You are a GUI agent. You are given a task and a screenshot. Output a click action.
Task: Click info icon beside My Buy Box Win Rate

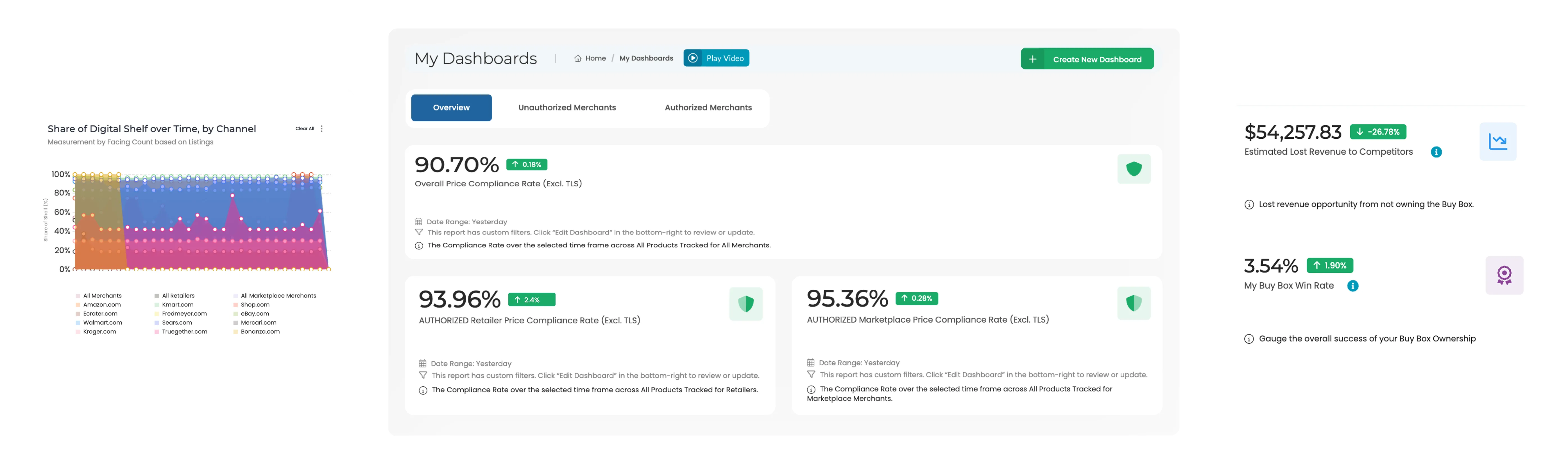tap(1352, 286)
